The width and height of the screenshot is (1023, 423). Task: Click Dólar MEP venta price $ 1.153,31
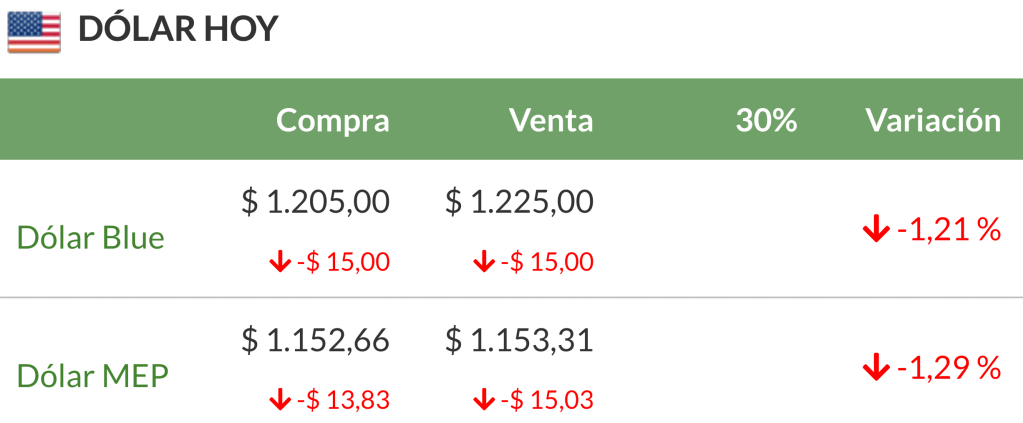pyautogui.click(x=519, y=340)
